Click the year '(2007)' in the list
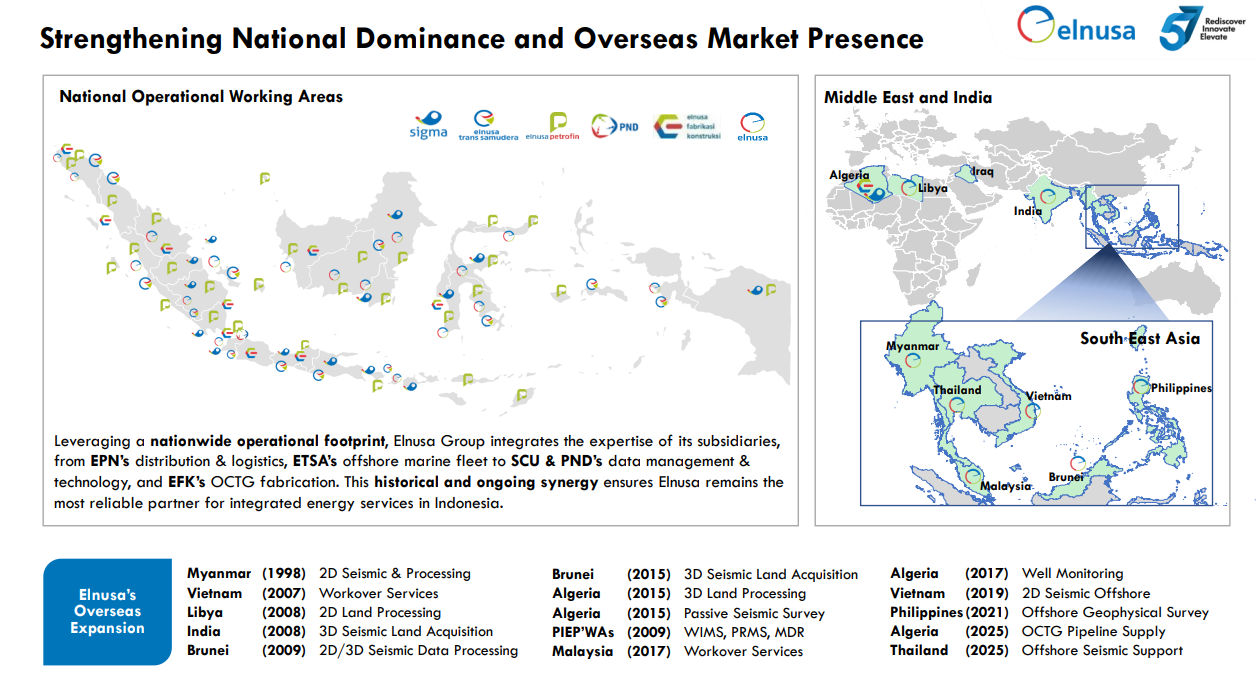The height and width of the screenshot is (684, 1256). click(284, 593)
